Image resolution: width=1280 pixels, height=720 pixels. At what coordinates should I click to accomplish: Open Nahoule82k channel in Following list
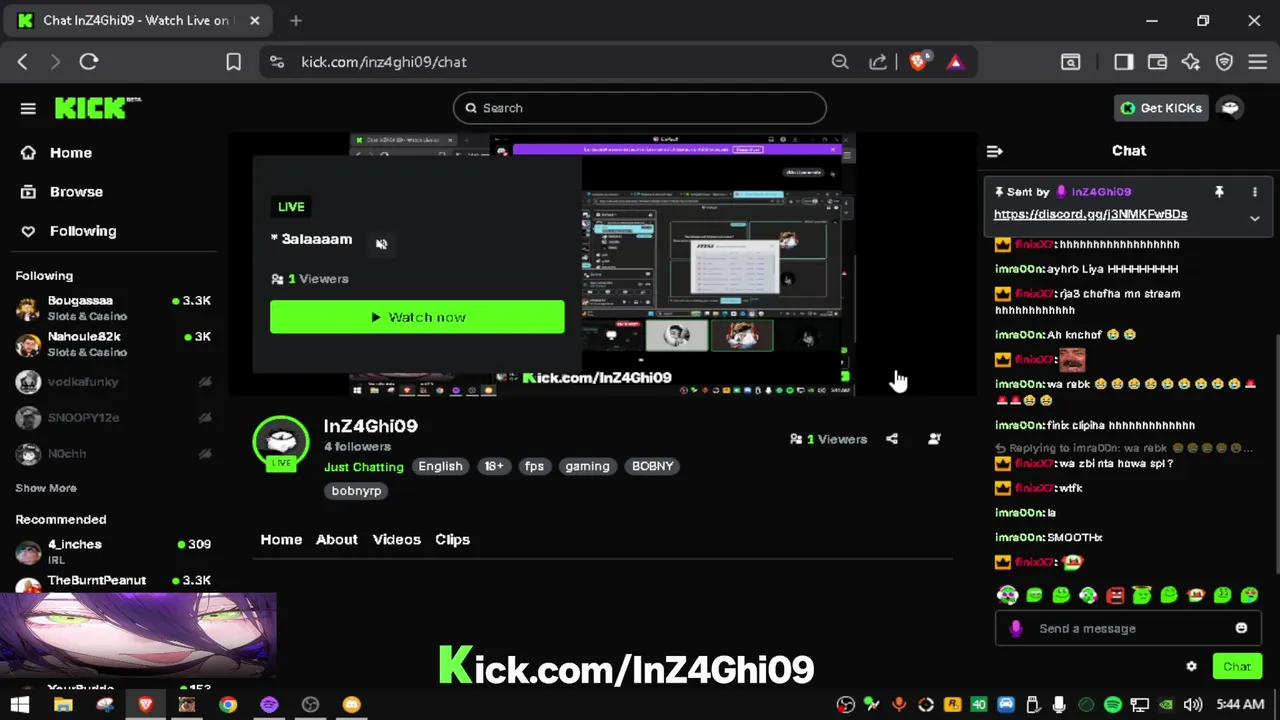[114, 344]
